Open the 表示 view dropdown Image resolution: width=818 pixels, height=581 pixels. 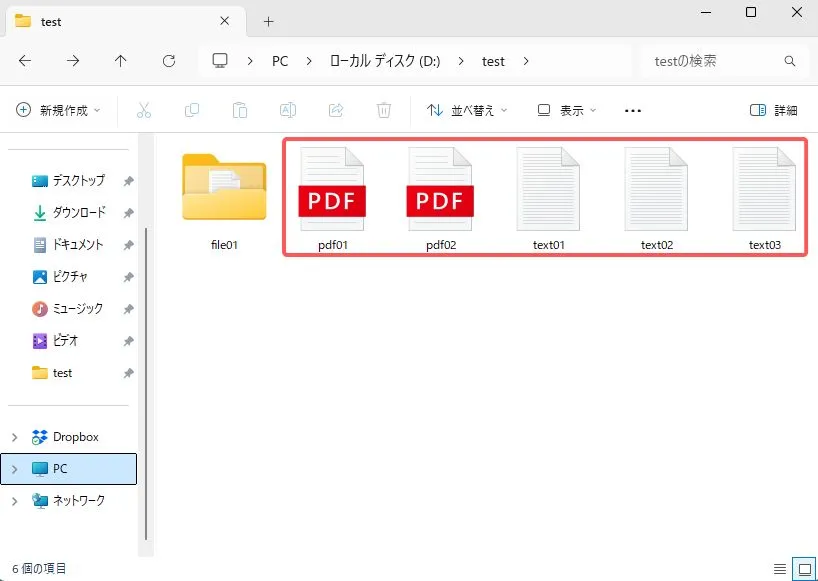pos(566,110)
